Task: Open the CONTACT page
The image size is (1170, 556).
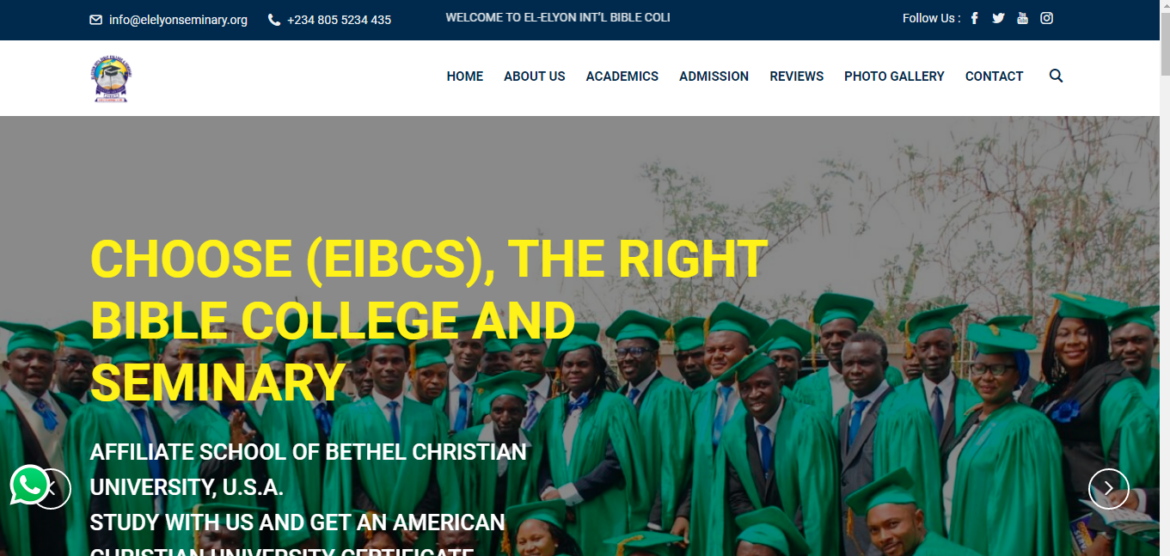Action: (994, 76)
